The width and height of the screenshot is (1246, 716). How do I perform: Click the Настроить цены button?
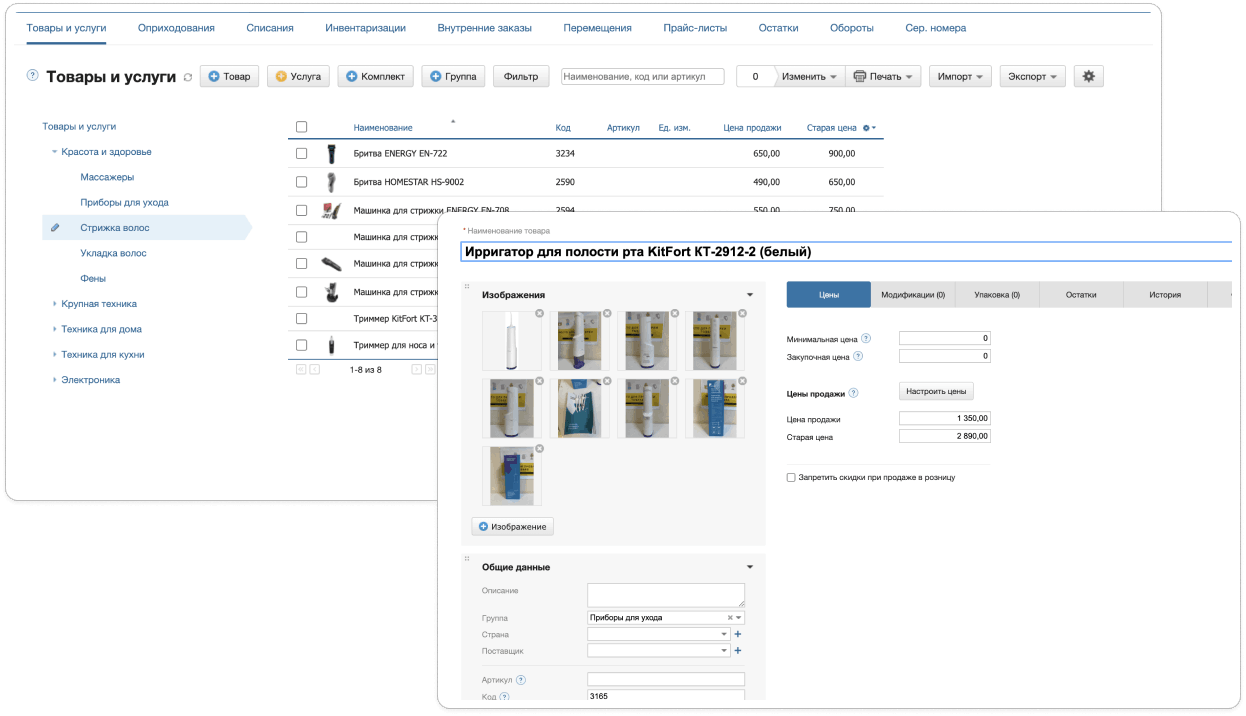[936, 392]
